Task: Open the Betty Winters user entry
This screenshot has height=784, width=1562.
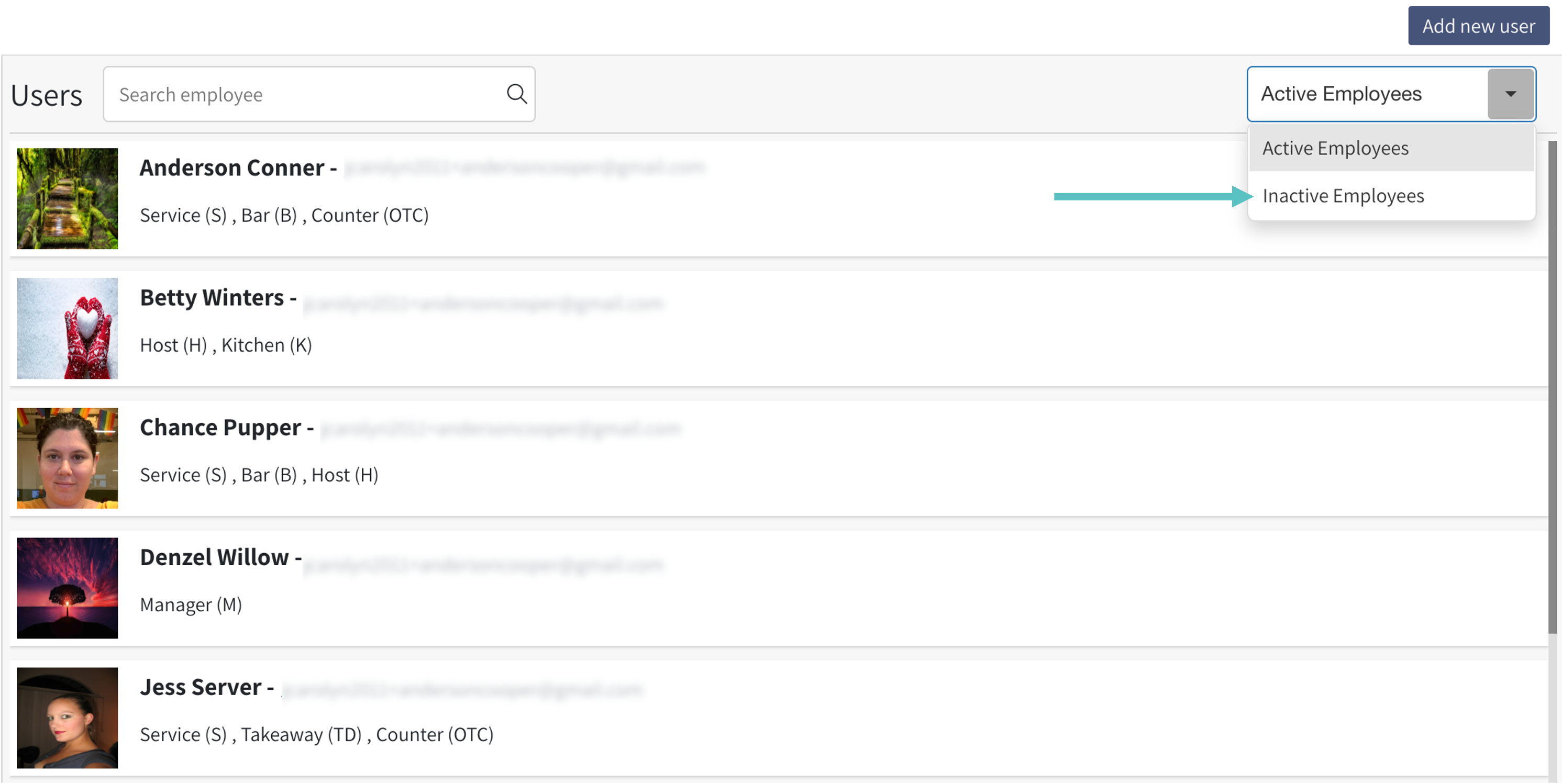Action: 212,297
